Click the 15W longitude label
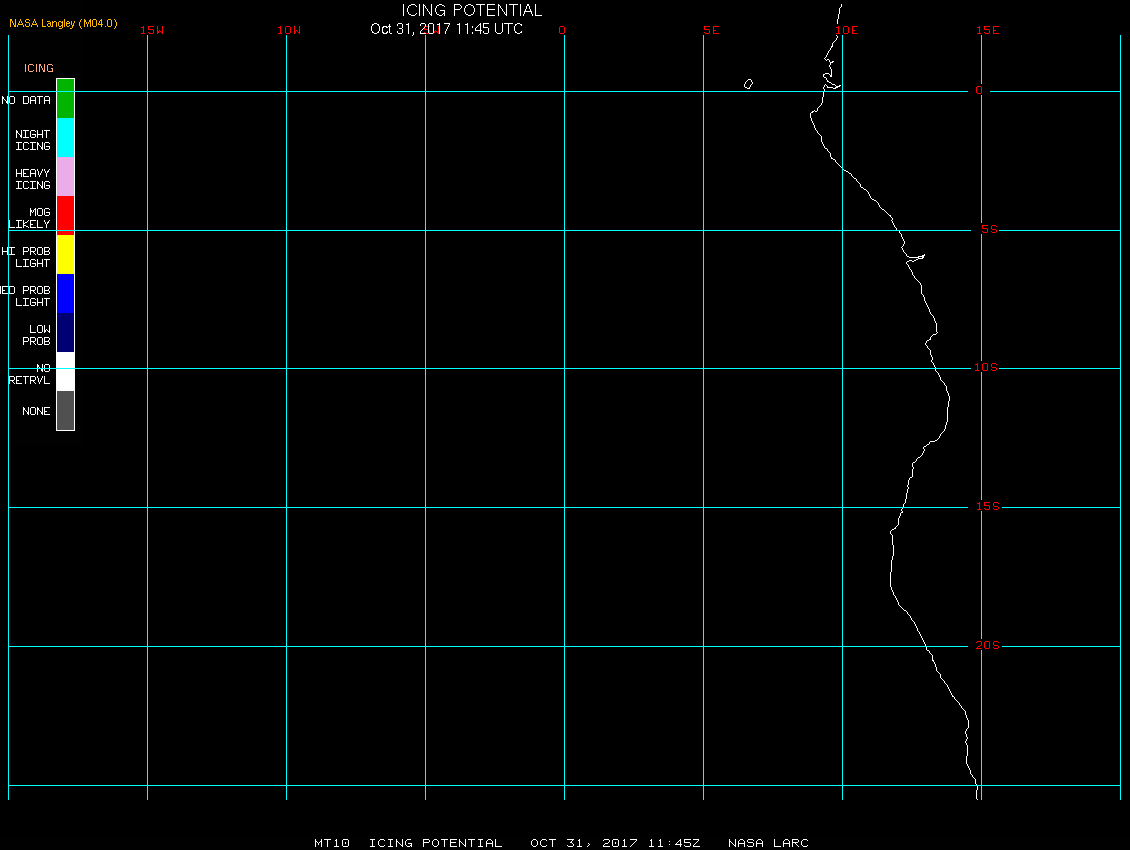This screenshot has height=850, width=1130. pos(152,30)
